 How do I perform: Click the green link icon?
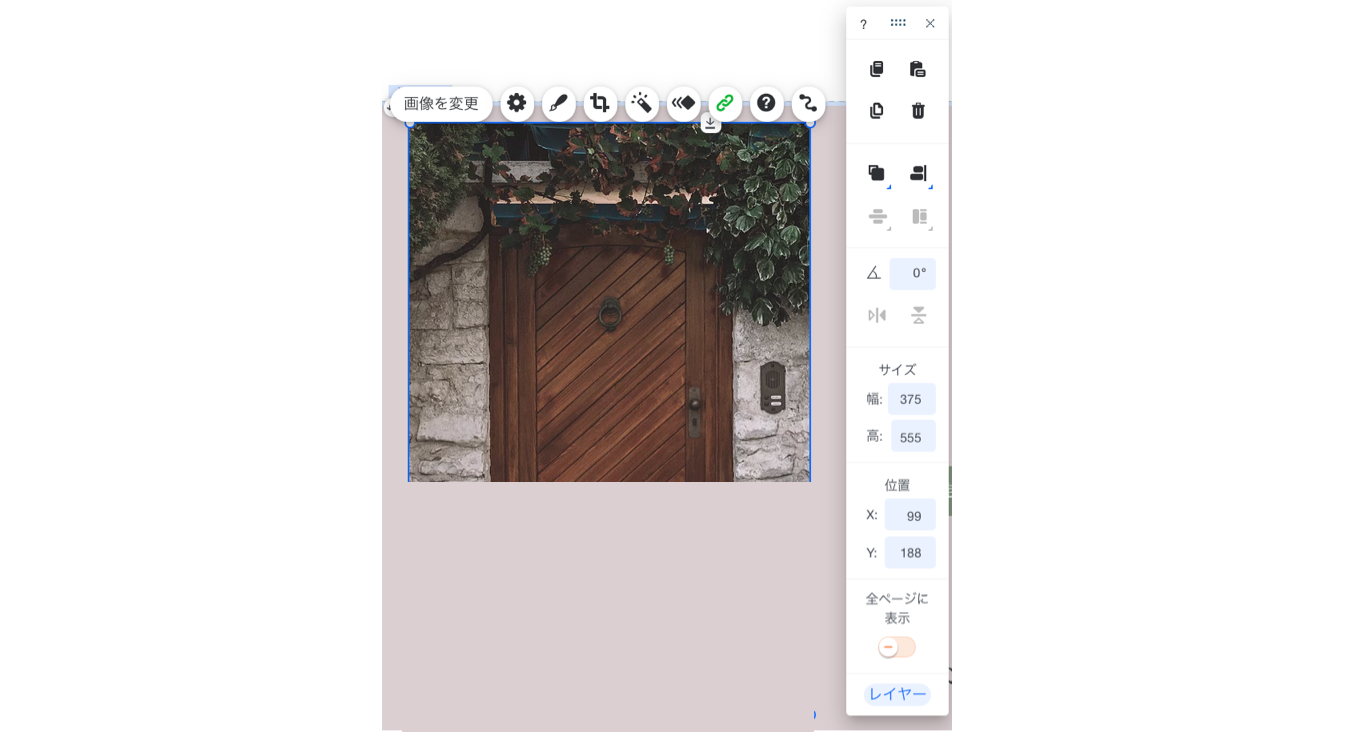[x=725, y=103]
